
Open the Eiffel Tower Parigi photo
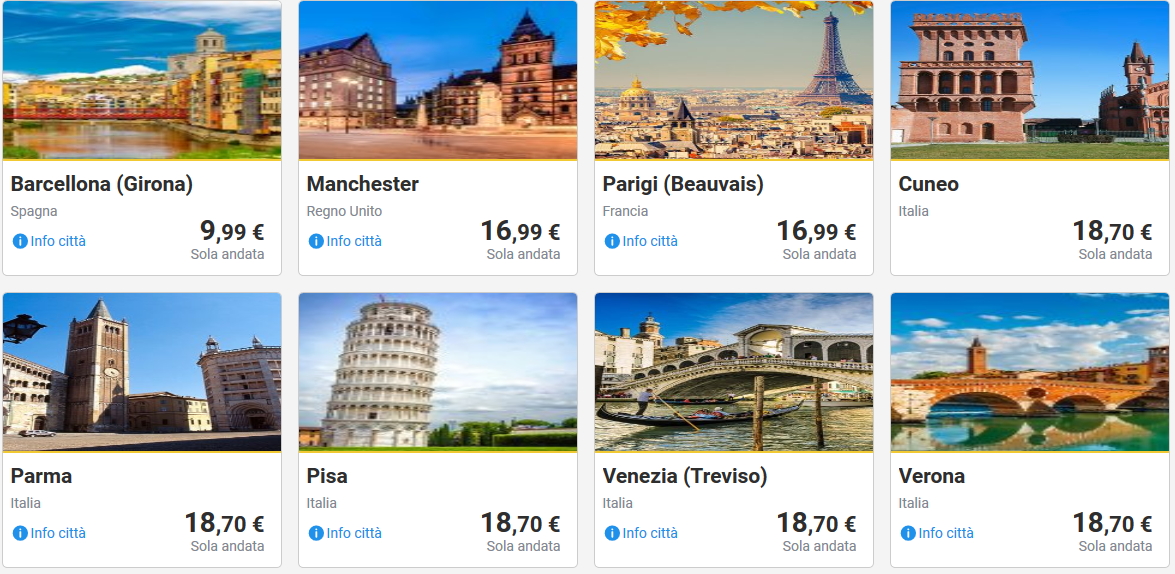coord(734,80)
